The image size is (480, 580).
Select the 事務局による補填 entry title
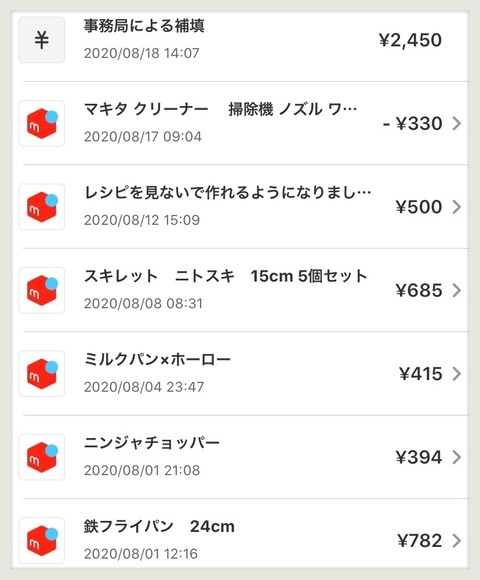point(144,26)
